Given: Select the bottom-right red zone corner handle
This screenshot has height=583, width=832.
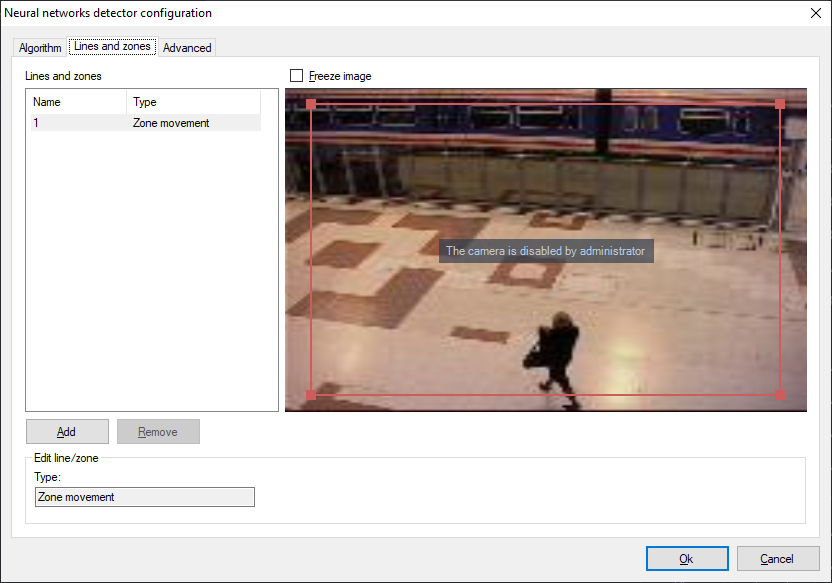Looking at the screenshot, I should 780,394.
